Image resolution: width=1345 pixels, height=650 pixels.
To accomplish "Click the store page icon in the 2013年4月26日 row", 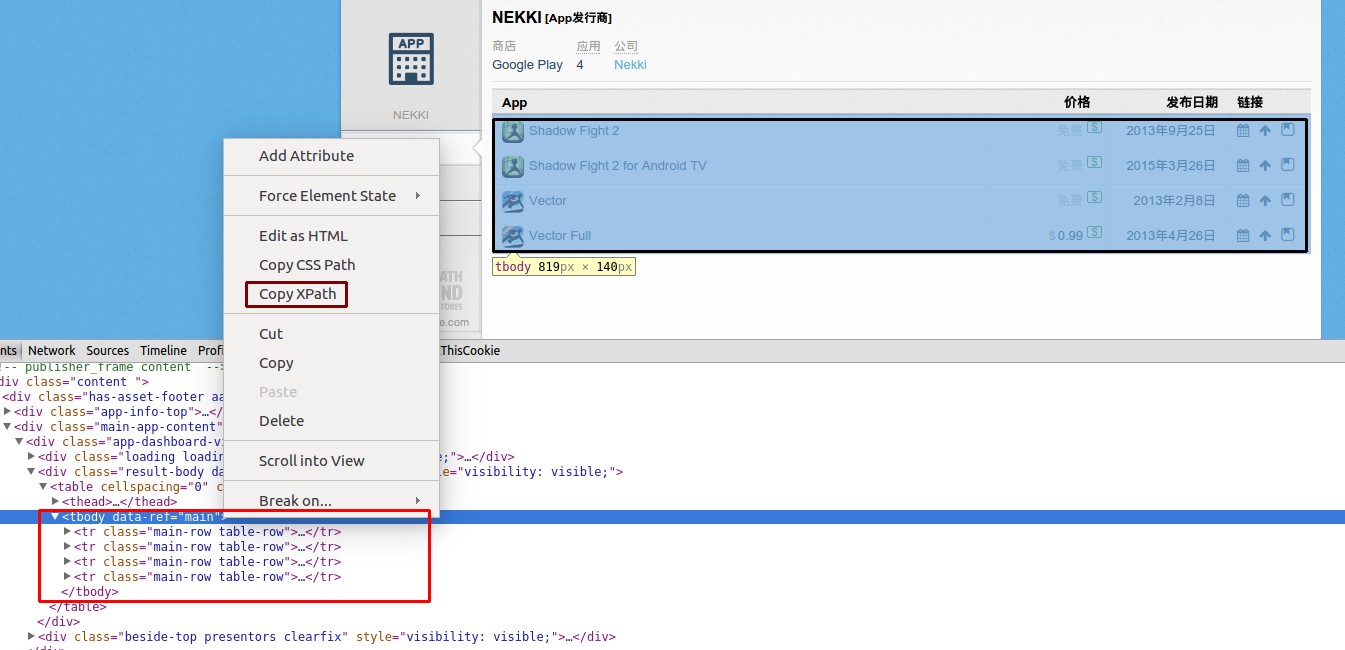I will [1288, 235].
